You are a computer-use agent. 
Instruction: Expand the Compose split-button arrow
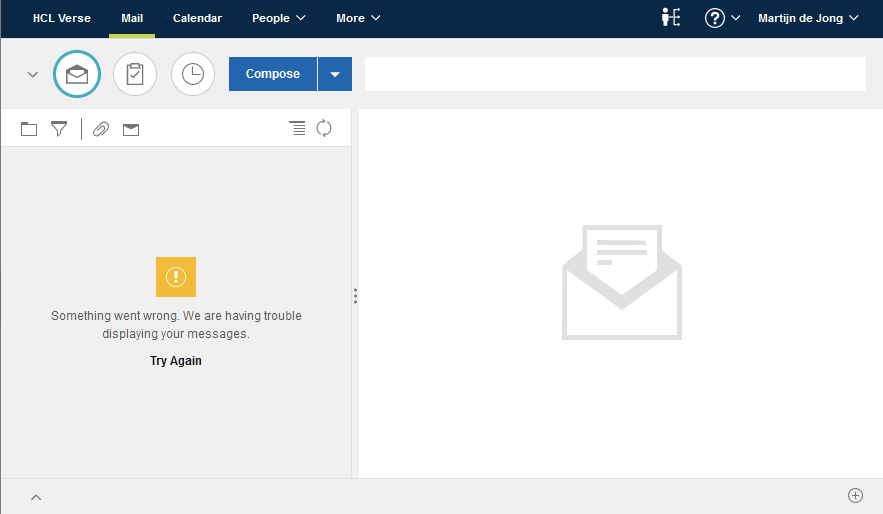click(335, 74)
